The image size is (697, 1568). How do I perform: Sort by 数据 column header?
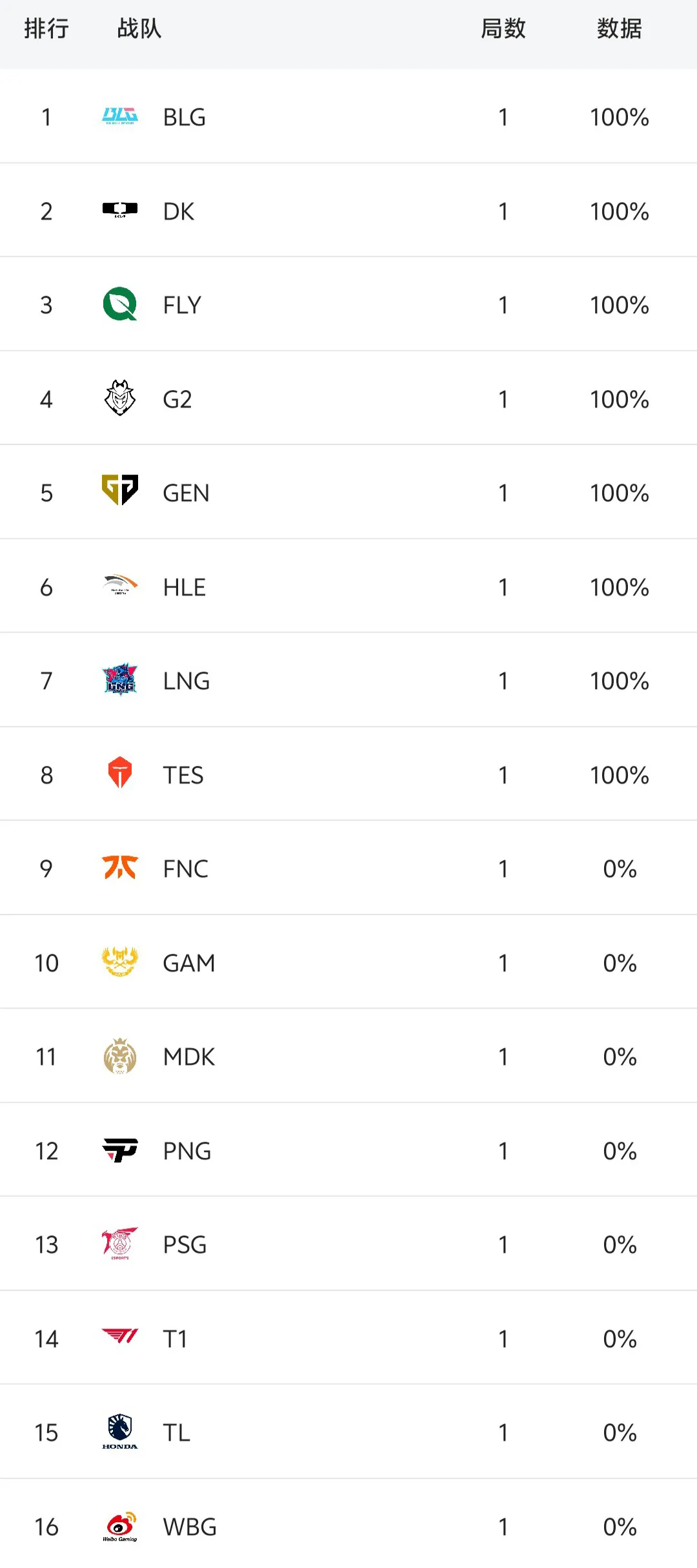620,28
